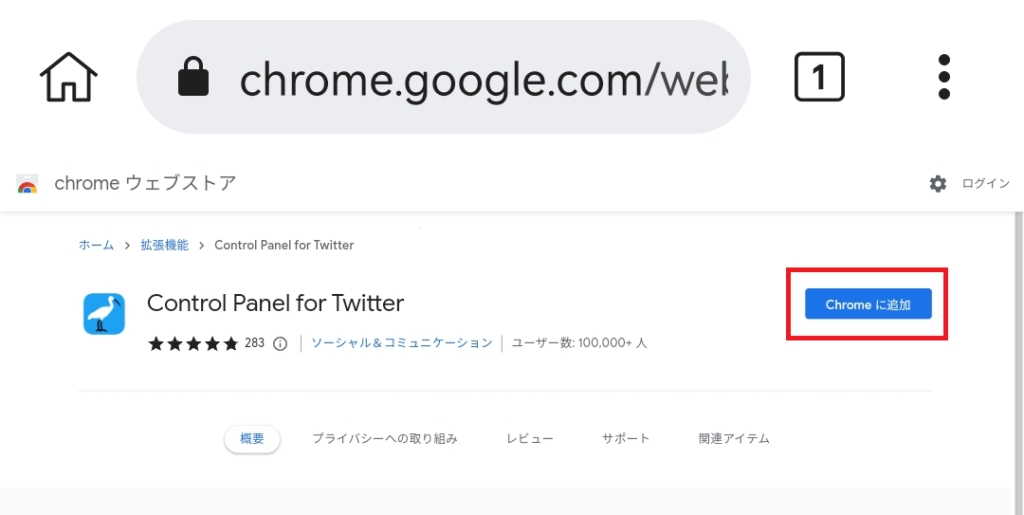This screenshot has width=1024, height=515.
Task: Open the サポート tab
Action: [626, 439]
